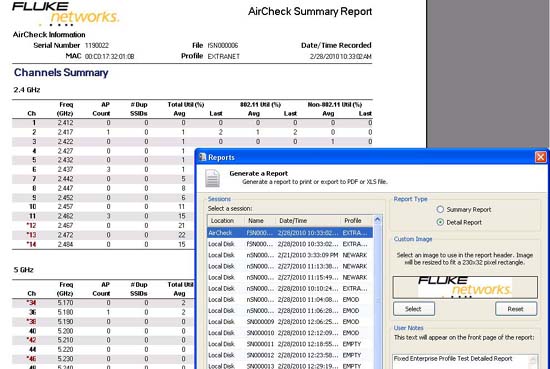Click the AirCheck Summary Report title
Screen dimensions: 550x369
tap(310, 12)
